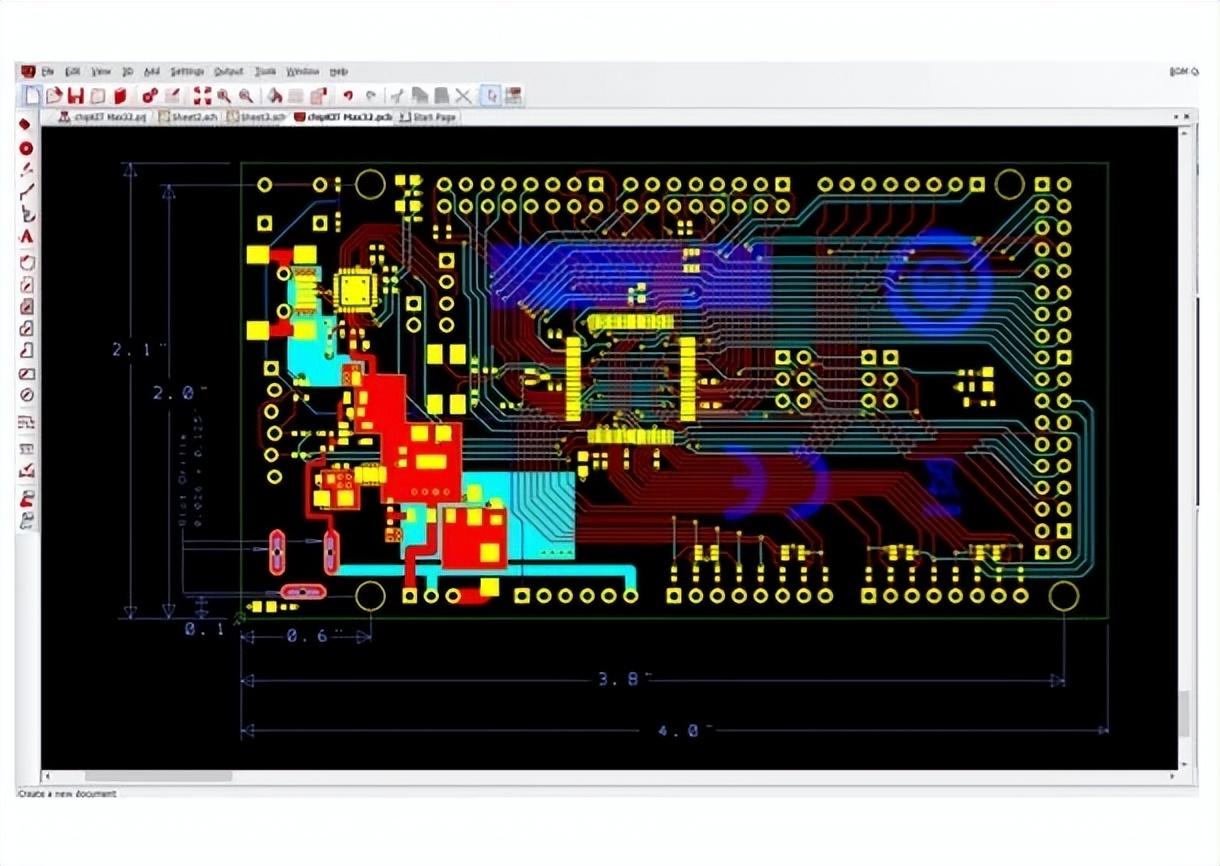This screenshot has width=1220, height=866.
Task: Click the vertical scrollbar down arrow
Action: click(1186, 763)
